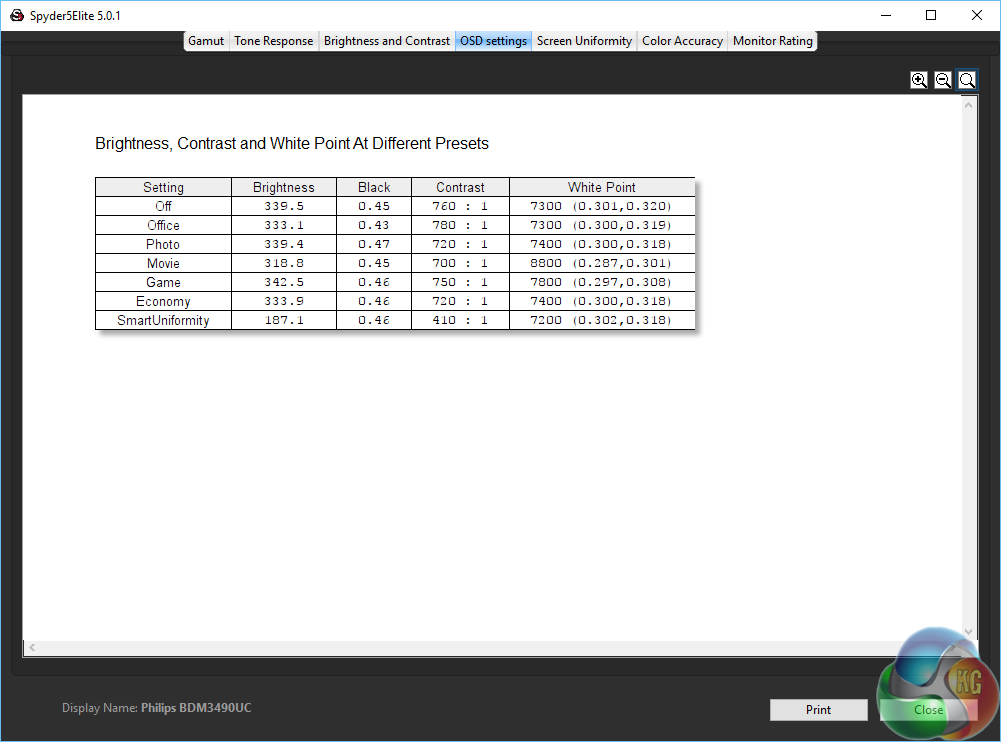This screenshot has width=1001, height=742.
Task: Open the Tone Response tab
Action: click(273, 41)
